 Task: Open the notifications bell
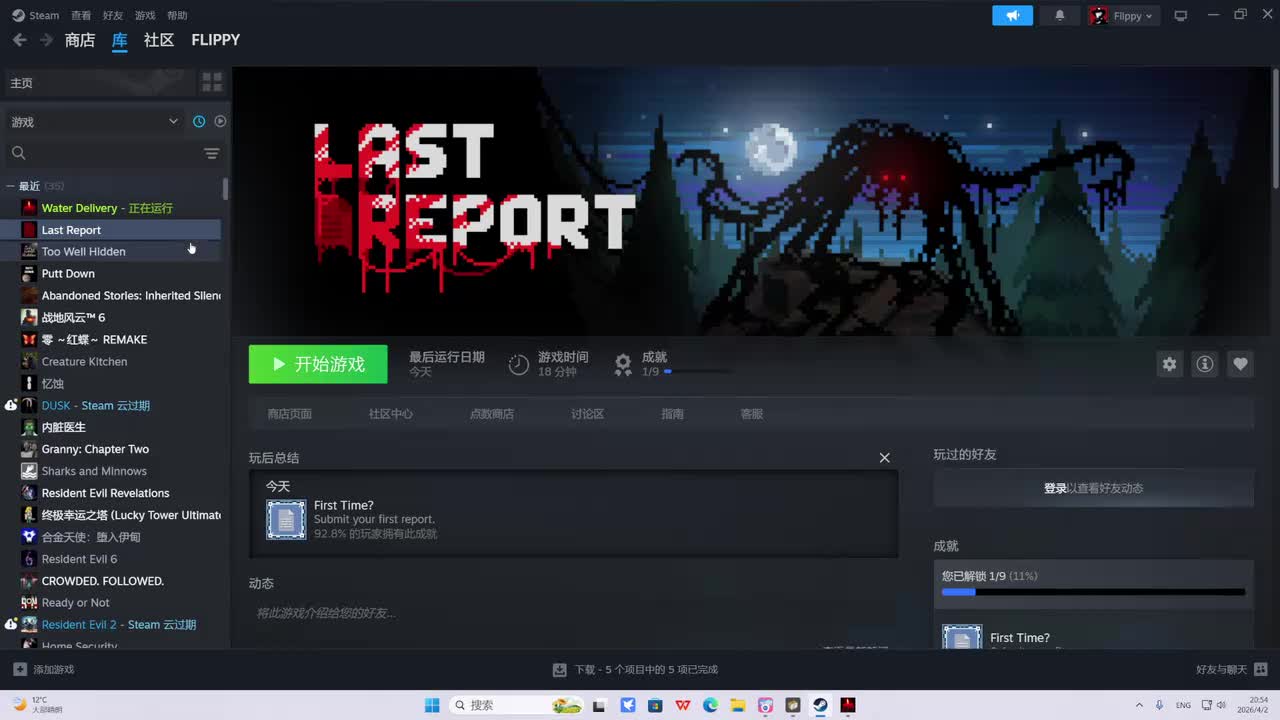(x=1060, y=15)
